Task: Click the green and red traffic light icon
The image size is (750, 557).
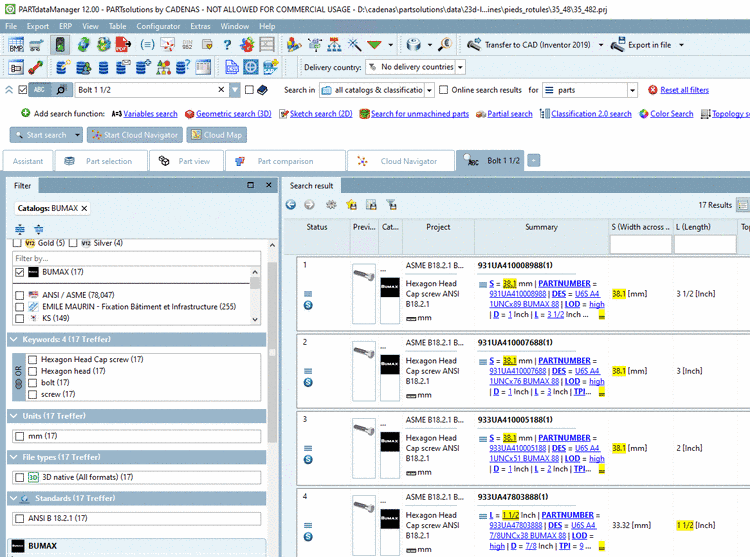Action: pyautogui.click(x=60, y=45)
